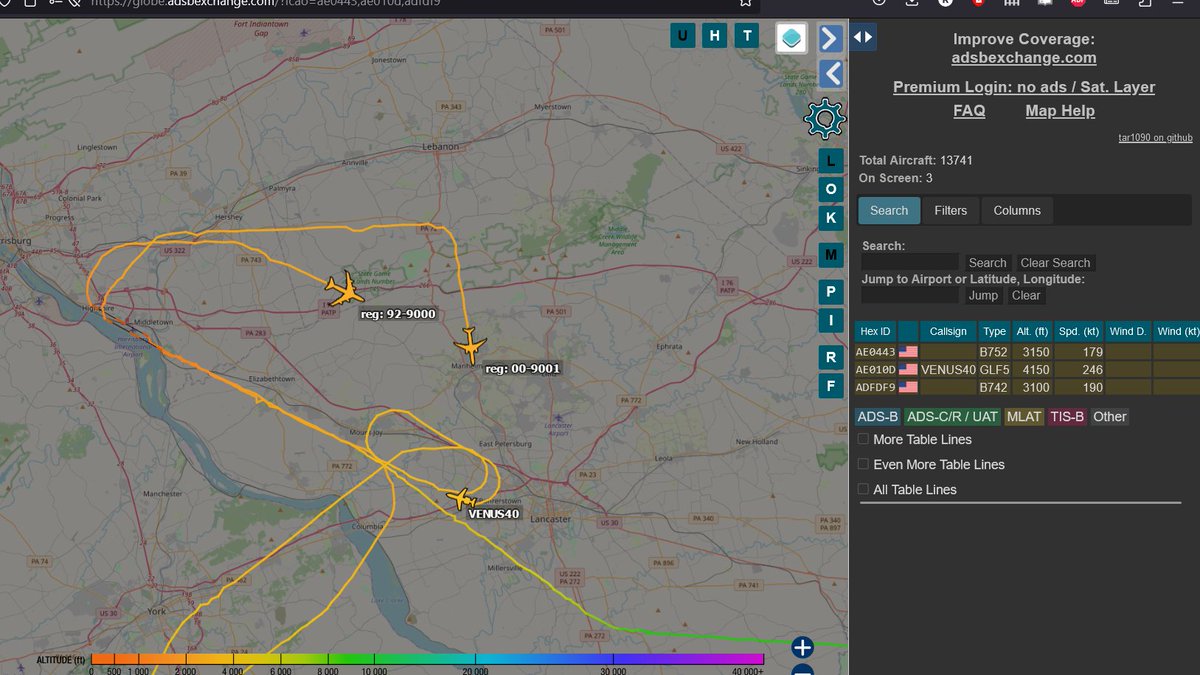Click the H map toggle button
Screen dimensions: 1200x675
tap(714, 37)
